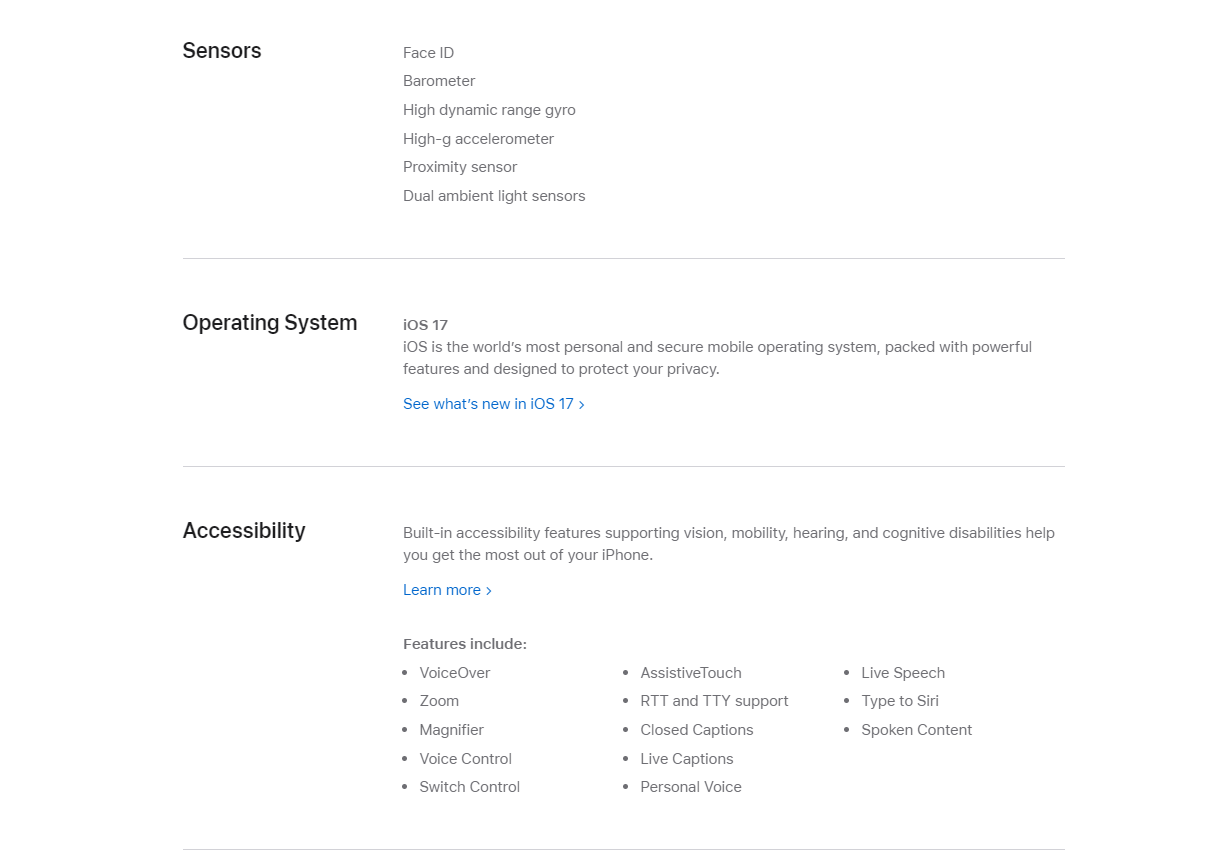Click the Closed Captions item
This screenshot has height=855, width=1231.
tap(697, 730)
